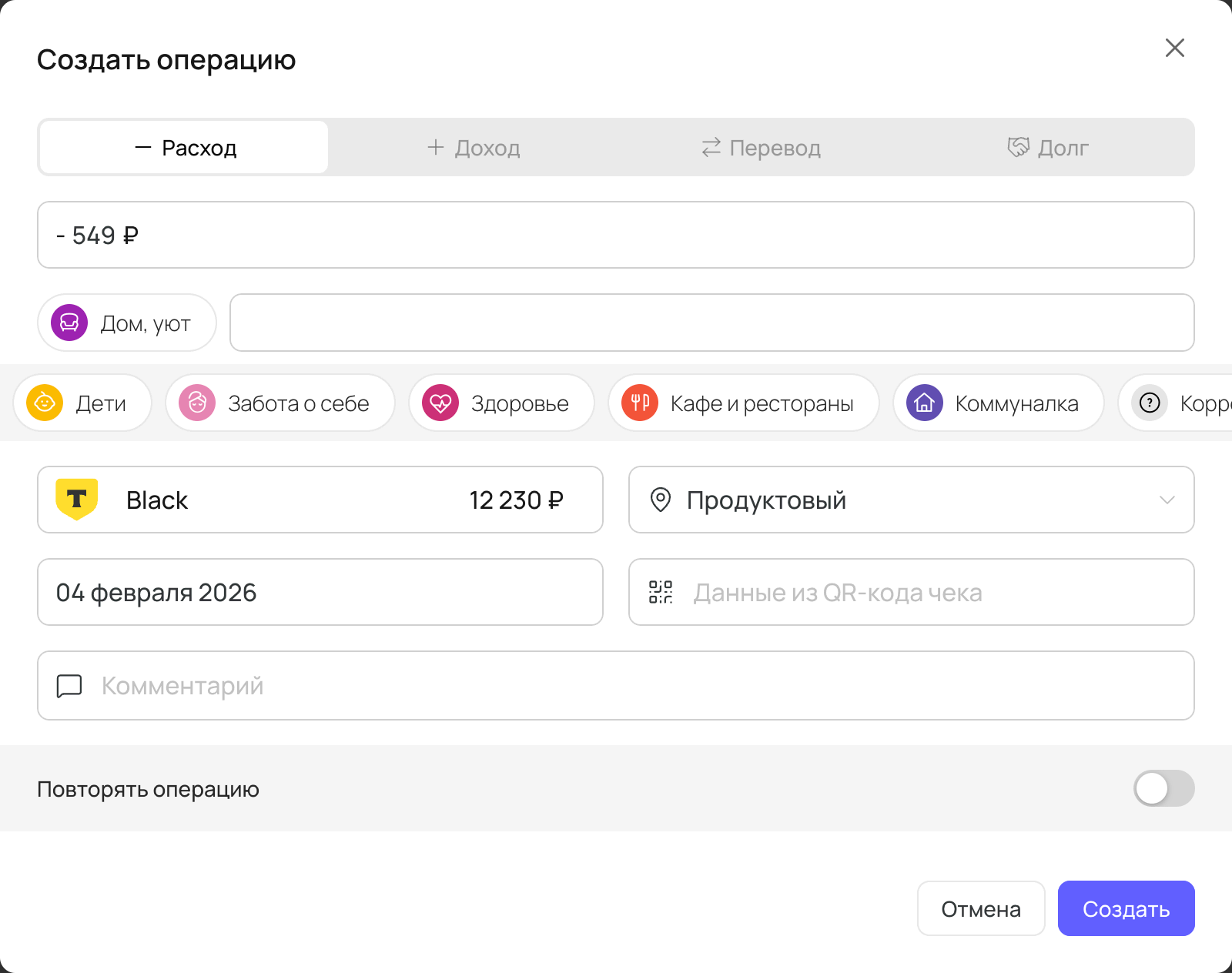Viewport: 1232px width, 973px height.
Task: Open the 'Продуктовый' dropdown chevron
Action: pos(1167,500)
